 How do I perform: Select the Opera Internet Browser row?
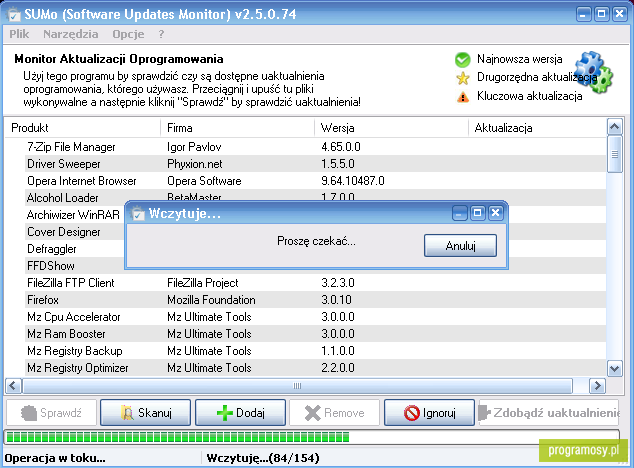click(305, 181)
